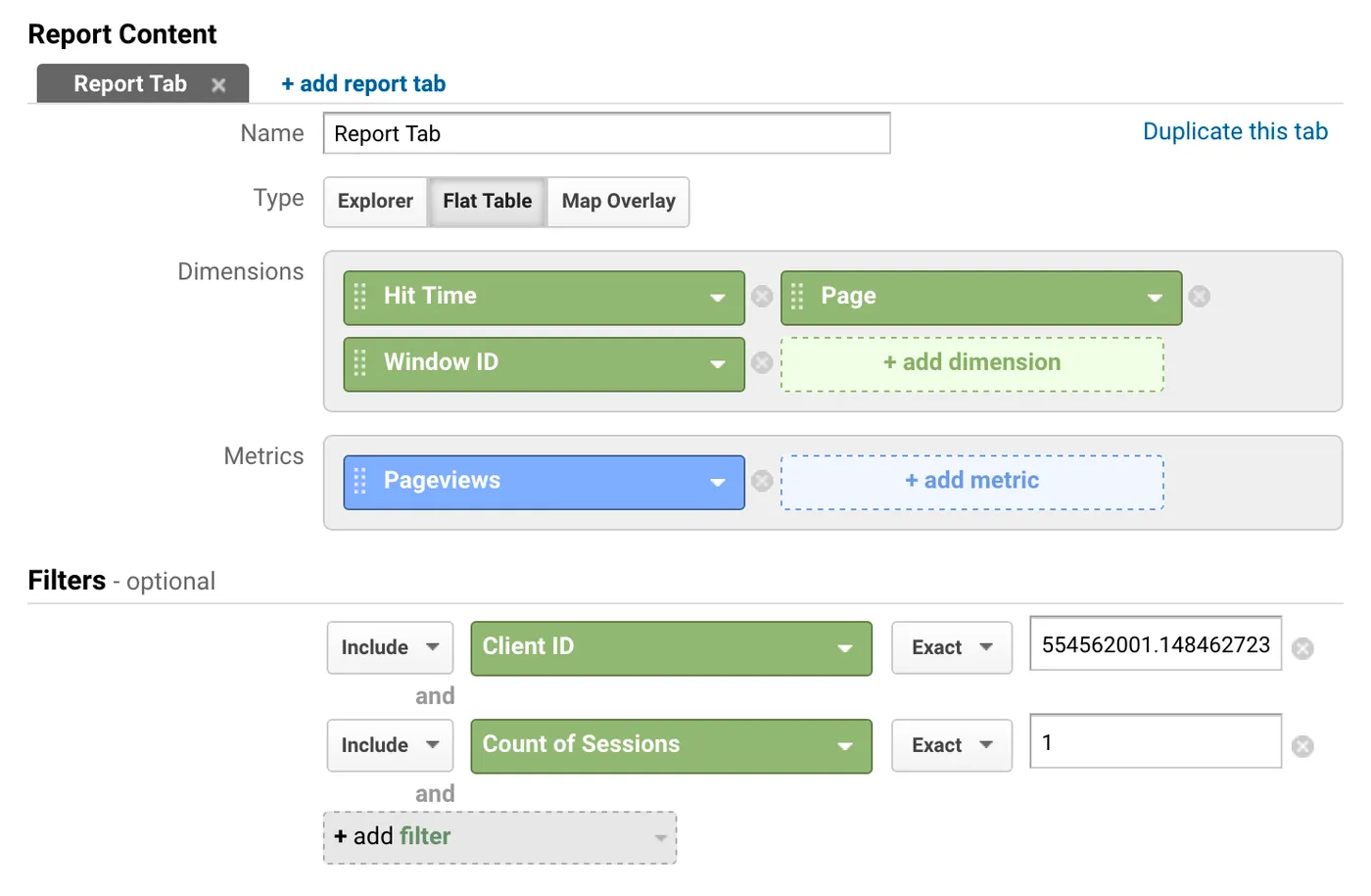Select the Explorer report type
Viewport: 1371px width, 896px height.
[375, 202]
